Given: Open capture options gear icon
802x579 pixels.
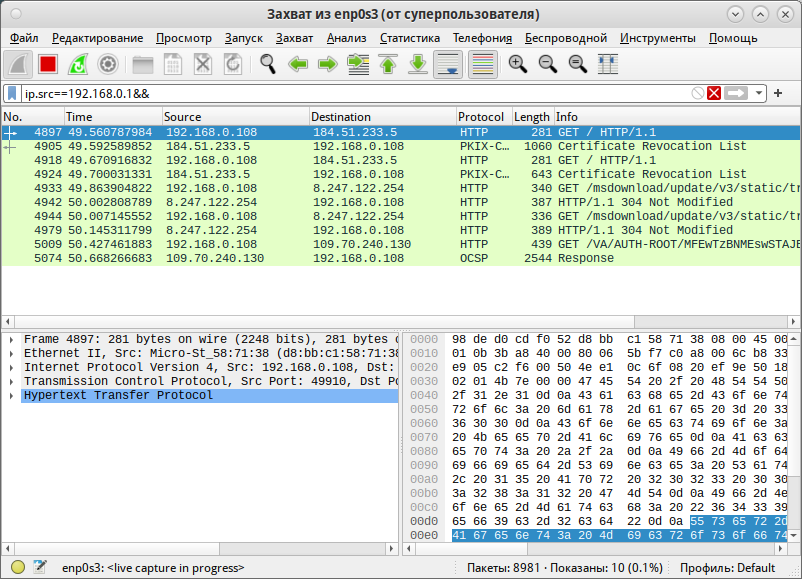Looking at the screenshot, I should pyautogui.click(x=107, y=64).
